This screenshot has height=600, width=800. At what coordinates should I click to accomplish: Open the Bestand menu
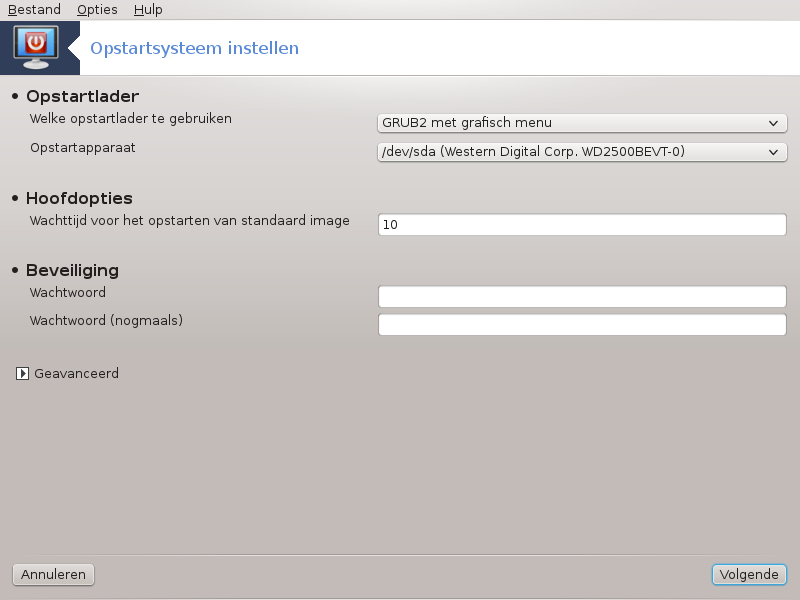34,9
